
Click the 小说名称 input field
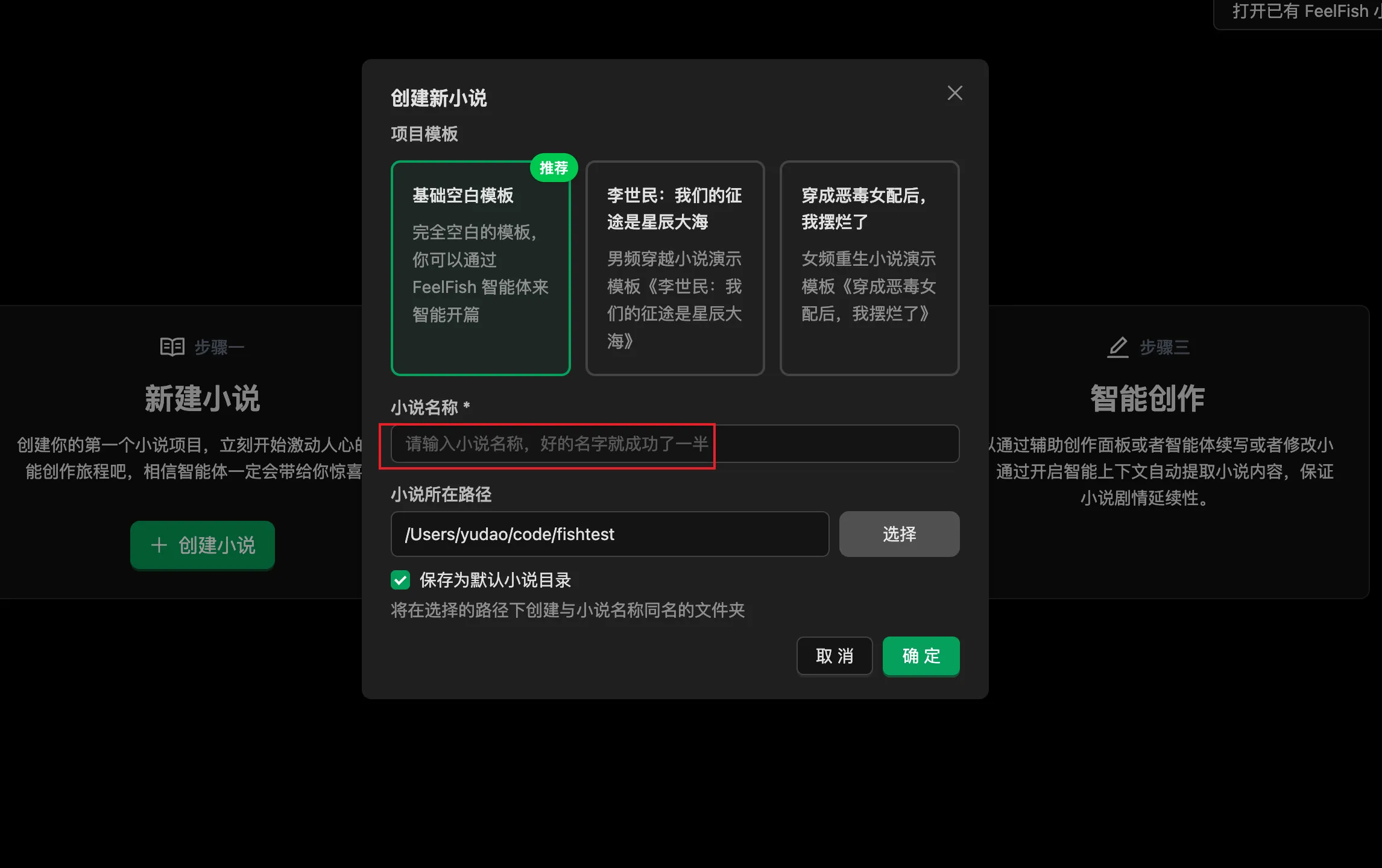click(x=674, y=444)
